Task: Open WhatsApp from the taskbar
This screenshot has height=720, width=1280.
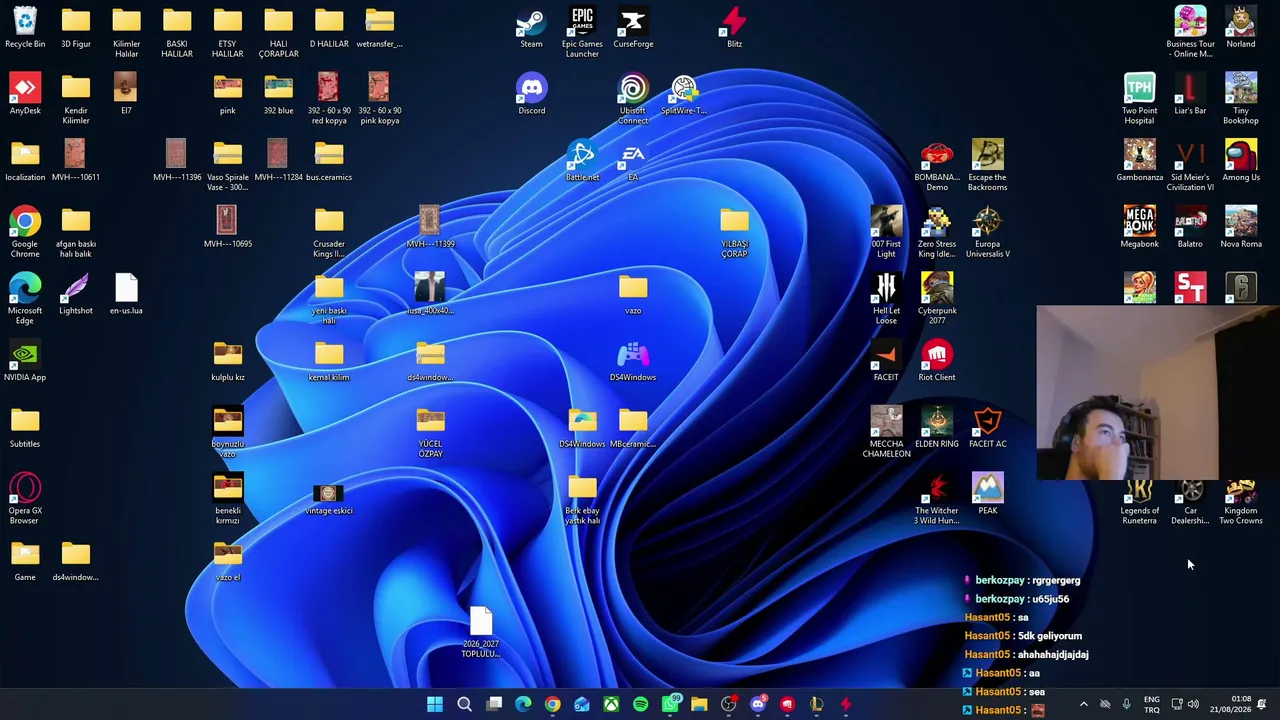Action: (x=670, y=705)
